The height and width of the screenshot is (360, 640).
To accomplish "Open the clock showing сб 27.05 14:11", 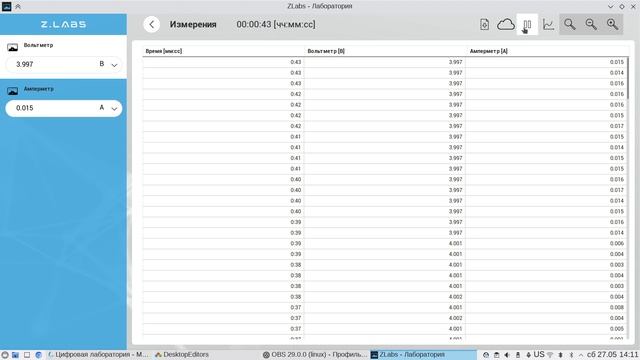I will (x=612, y=354).
